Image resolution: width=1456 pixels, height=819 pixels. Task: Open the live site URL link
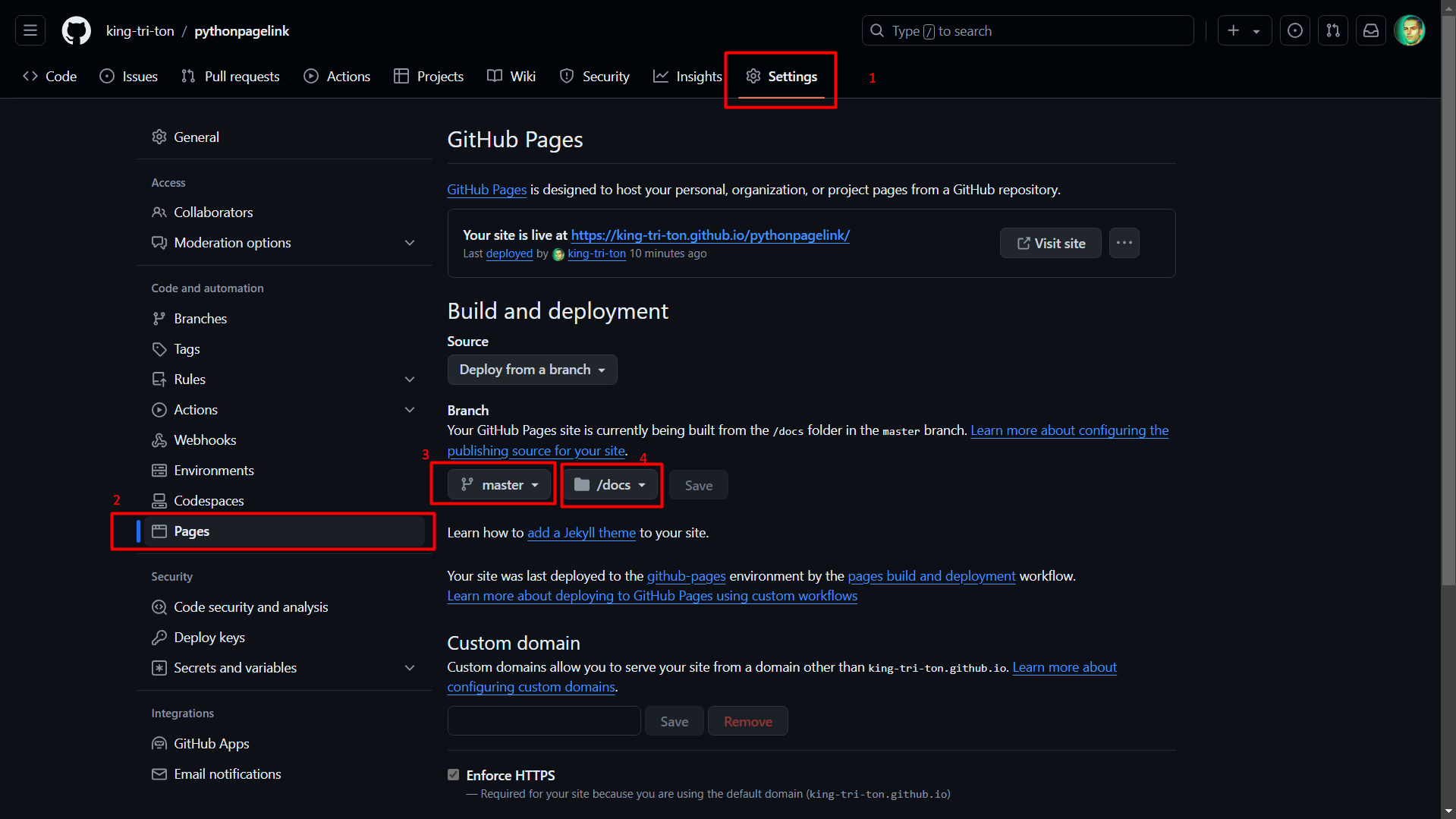[710, 235]
